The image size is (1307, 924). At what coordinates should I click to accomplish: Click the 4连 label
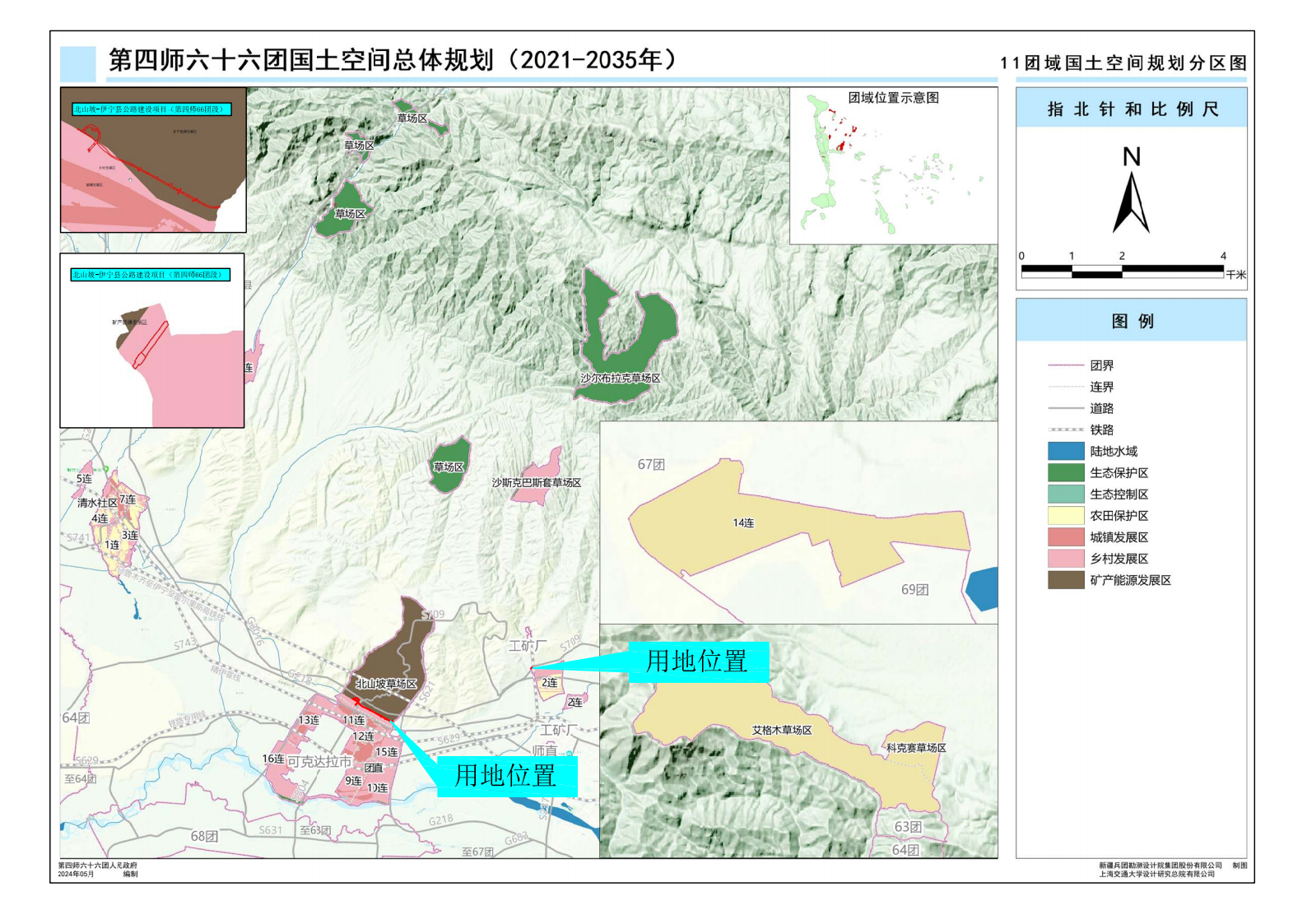[100, 518]
